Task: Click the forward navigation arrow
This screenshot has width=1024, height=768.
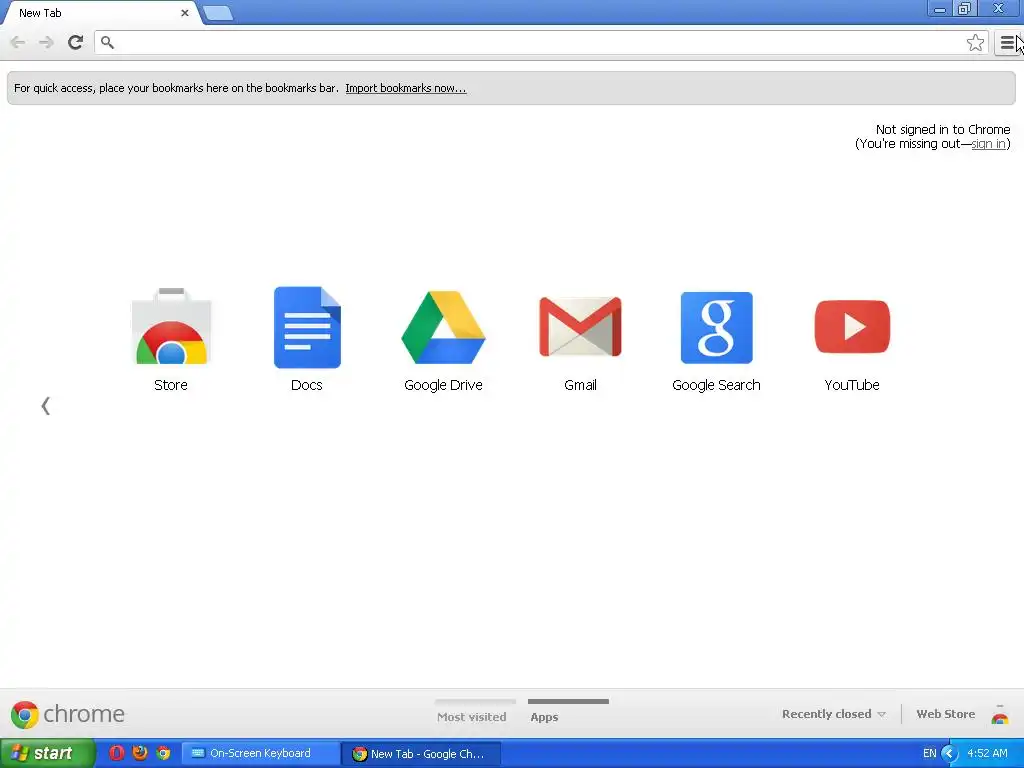Action: coord(46,42)
